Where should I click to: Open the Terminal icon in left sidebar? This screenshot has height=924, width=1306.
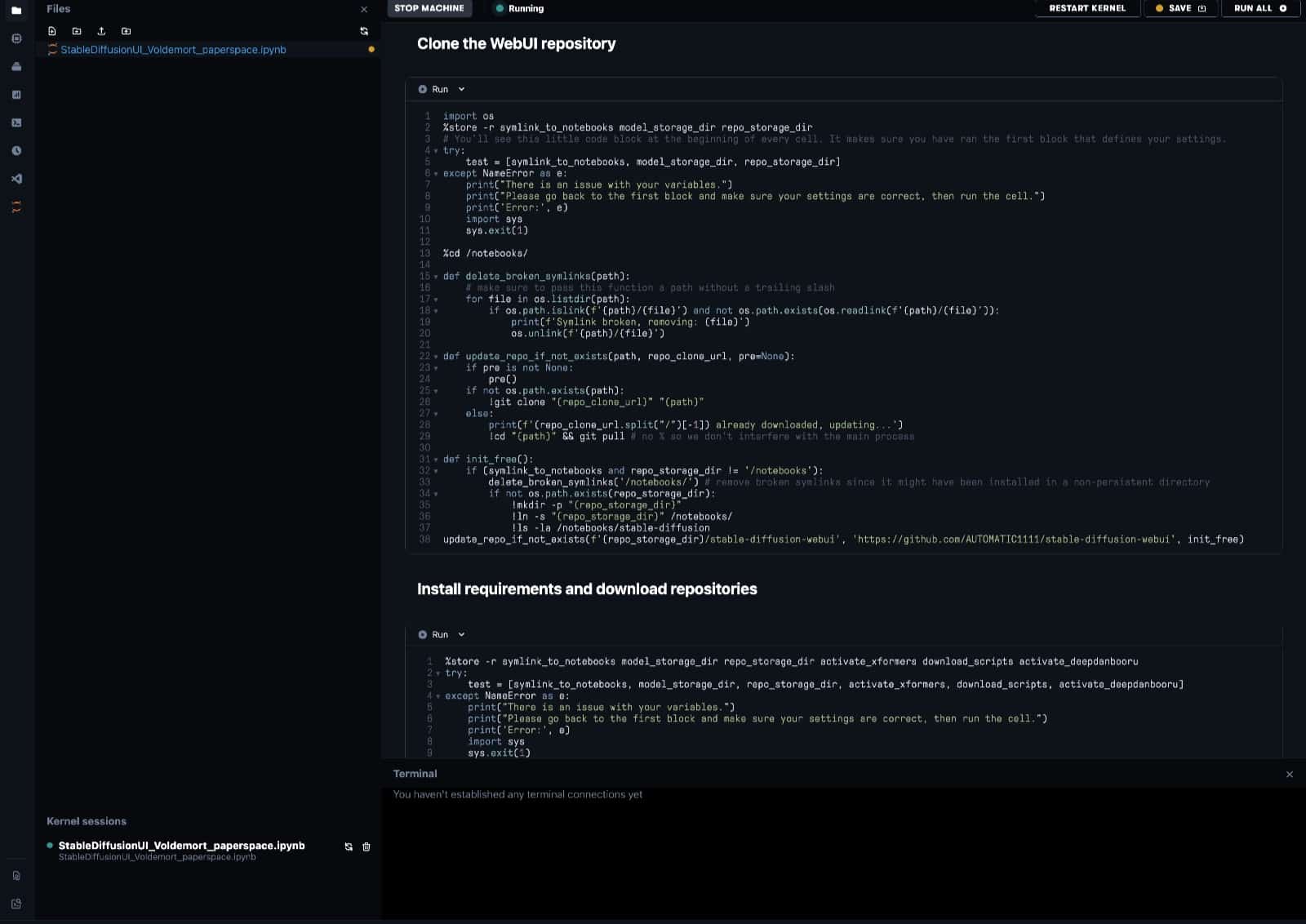point(16,123)
